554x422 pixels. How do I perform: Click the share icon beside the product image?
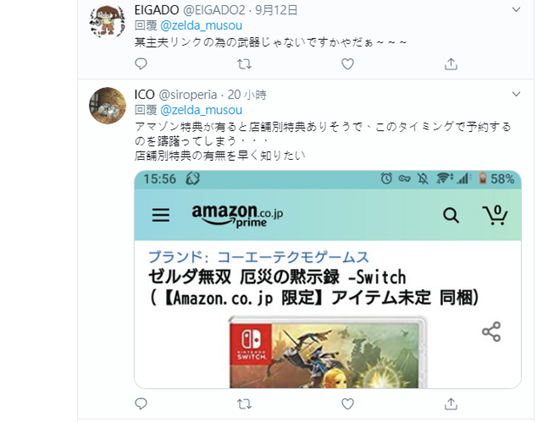[491, 332]
